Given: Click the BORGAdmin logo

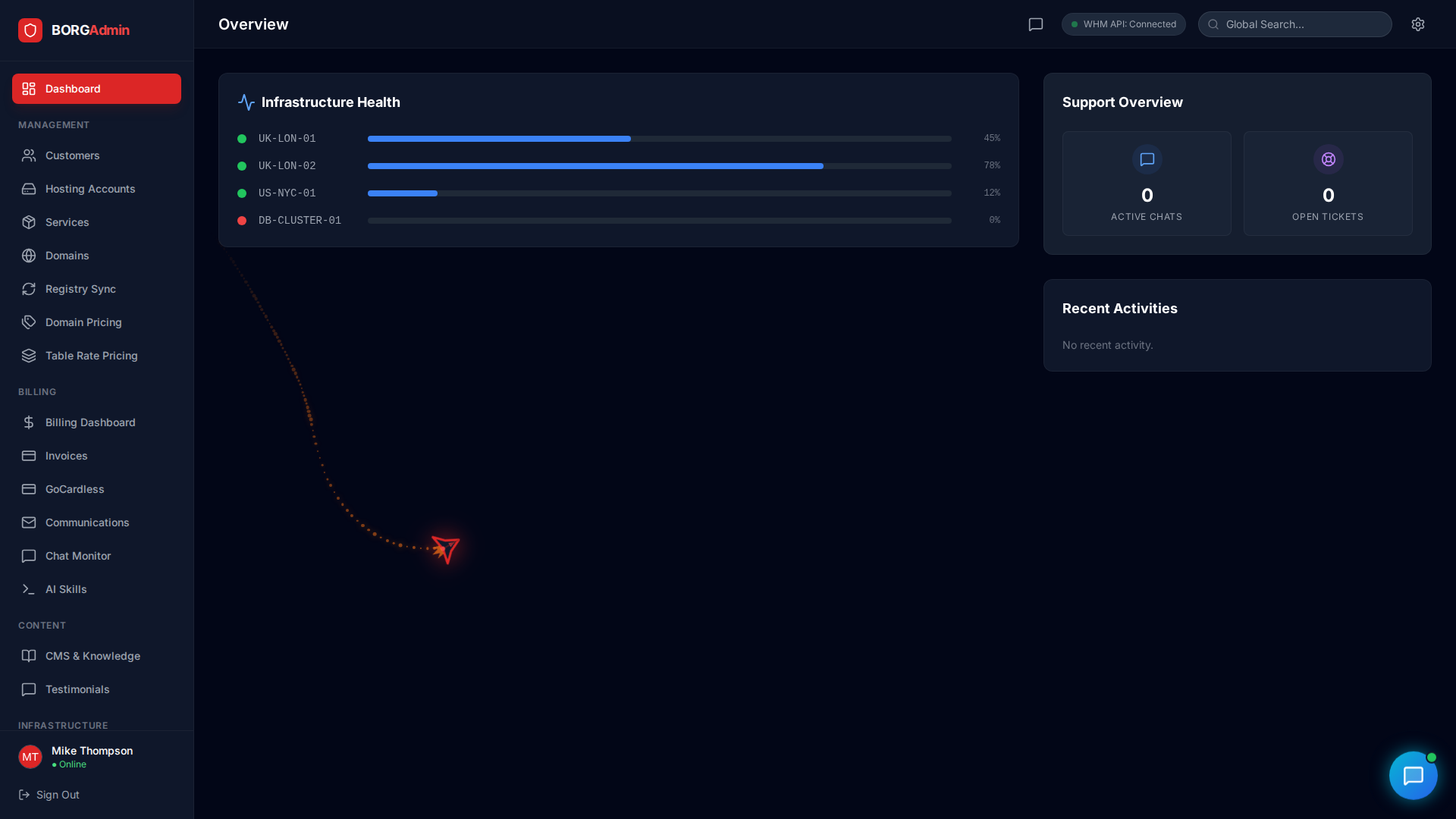Looking at the screenshot, I should coord(73,30).
